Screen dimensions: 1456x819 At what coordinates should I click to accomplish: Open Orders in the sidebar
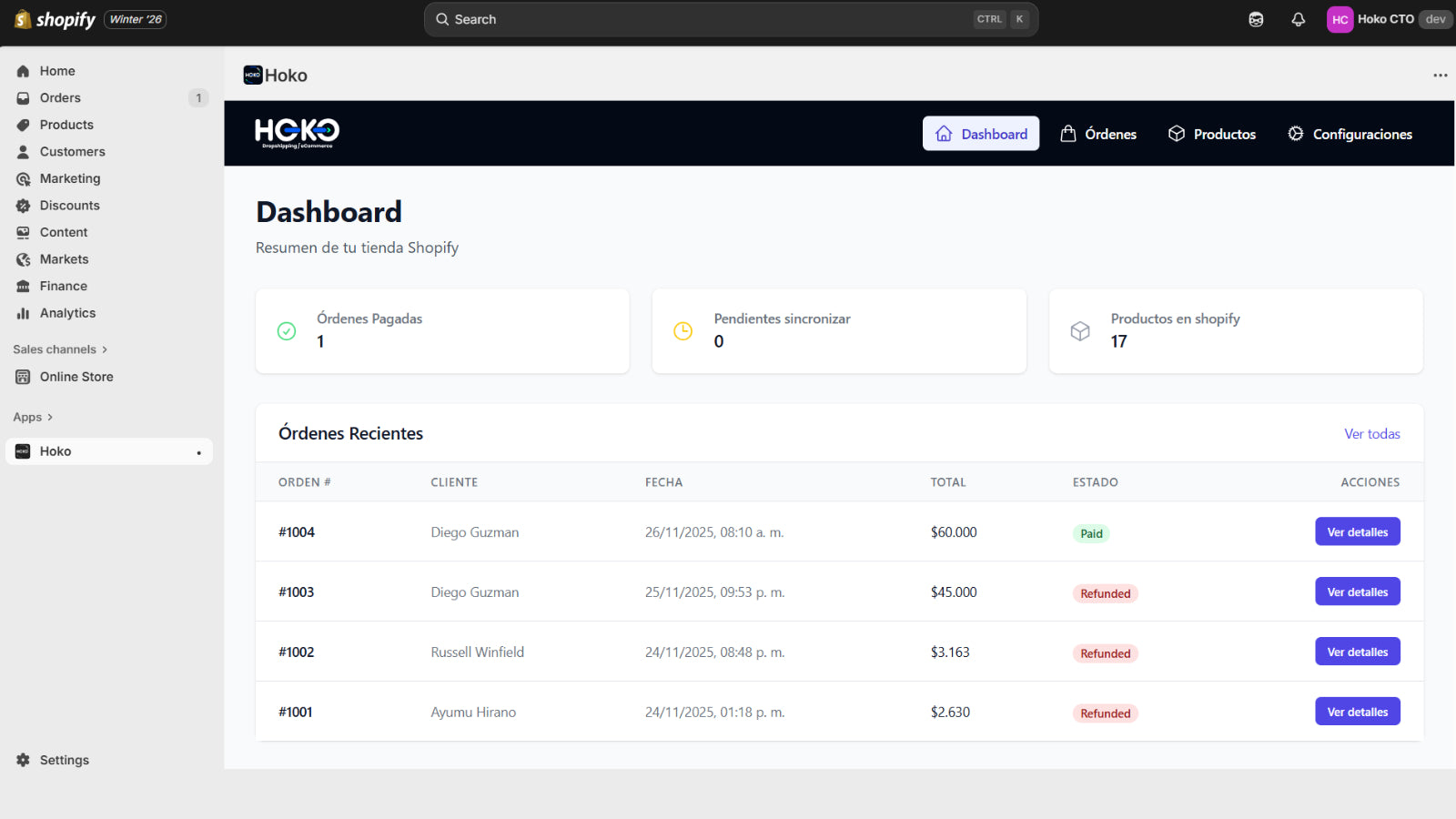pyautogui.click(x=109, y=98)
